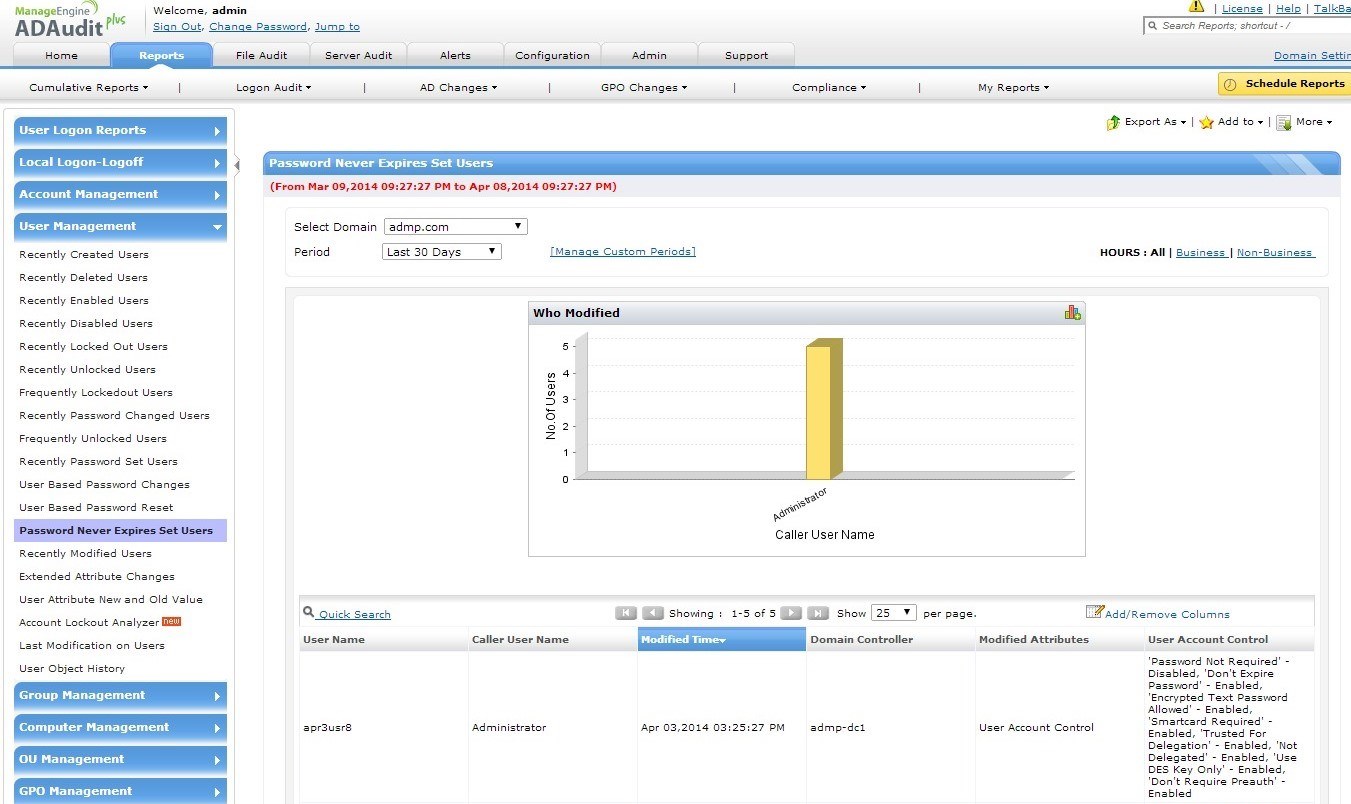Click the Quick Search magnifier icon
The height and width of the screenshot is (804, 1351).
[309, 612]
